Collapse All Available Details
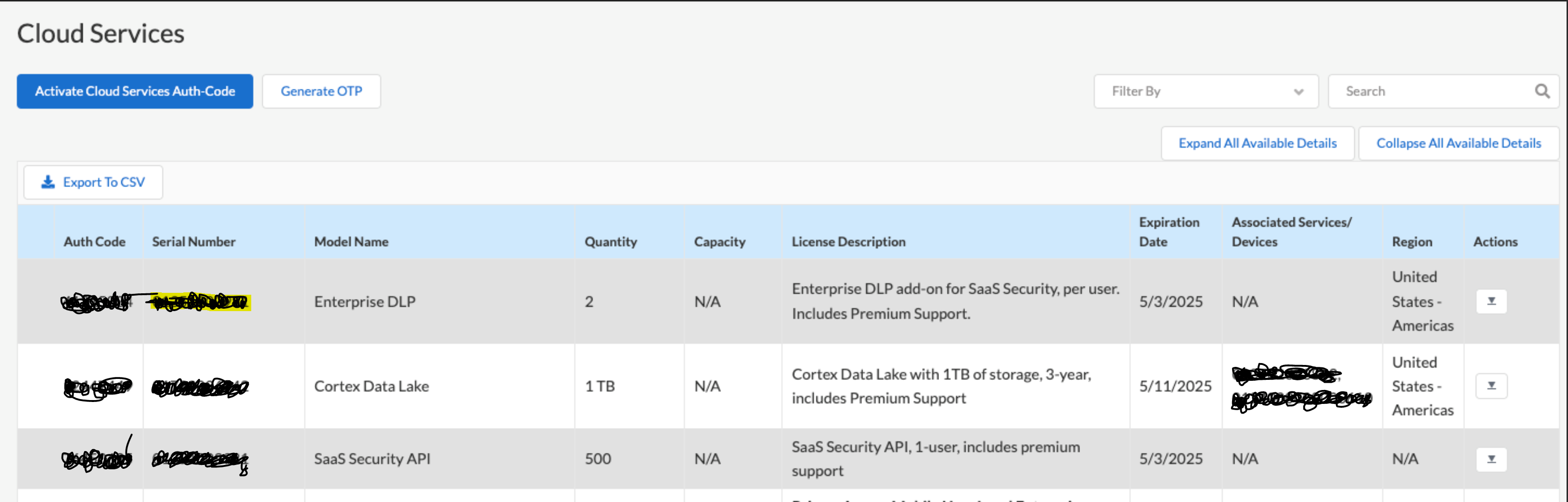 click(1458, 143)
